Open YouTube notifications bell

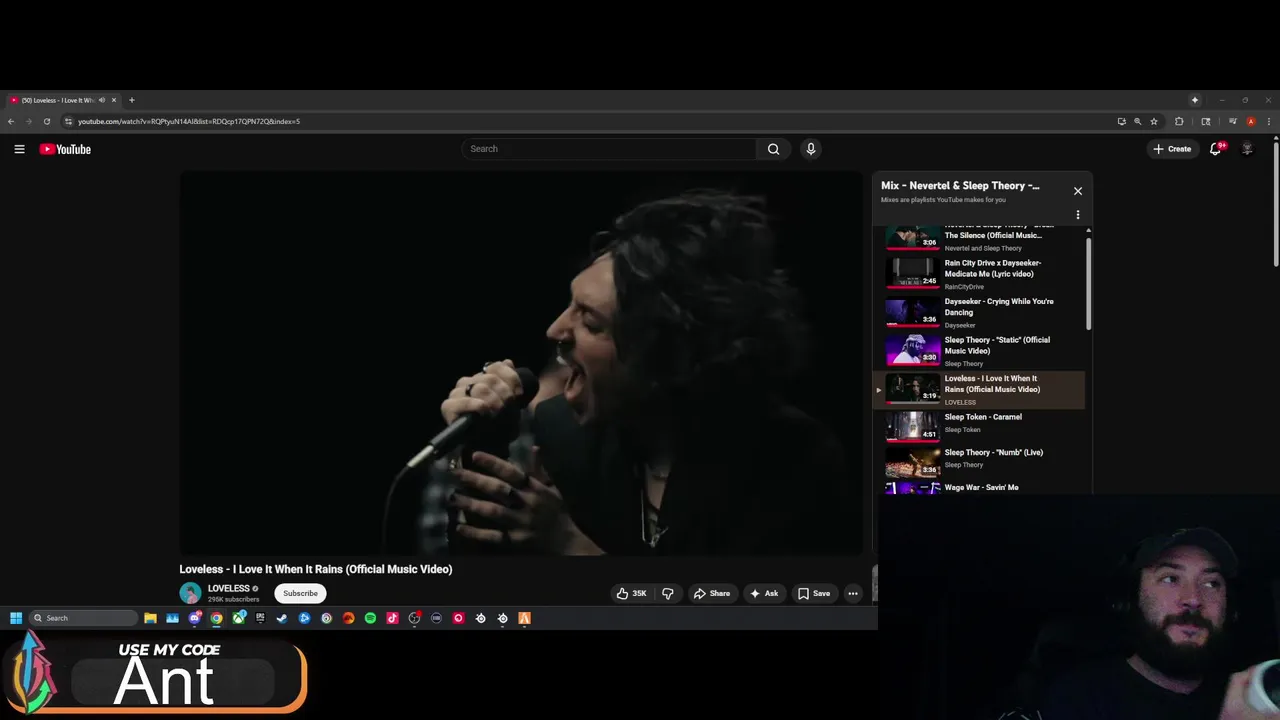click(1216, 149)
